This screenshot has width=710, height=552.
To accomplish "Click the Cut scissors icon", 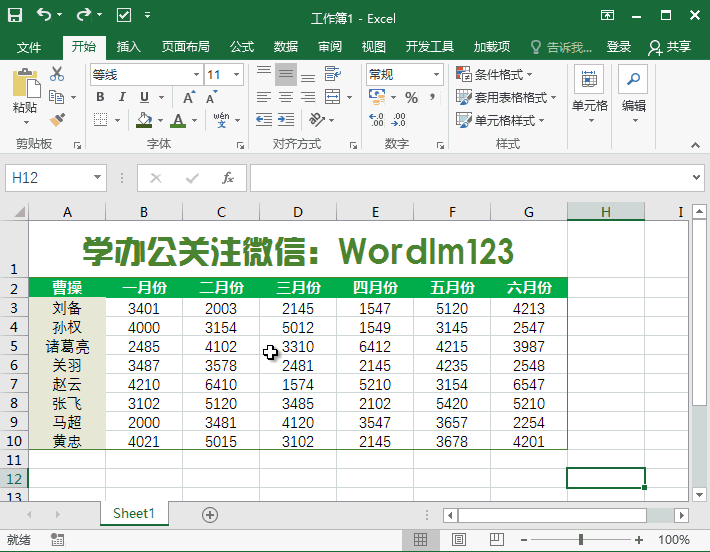I will pos(57,74).
